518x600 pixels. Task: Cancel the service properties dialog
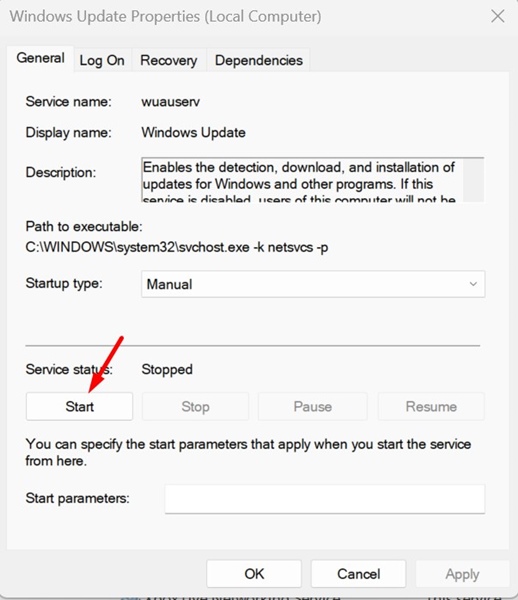(x=358, y=574)
